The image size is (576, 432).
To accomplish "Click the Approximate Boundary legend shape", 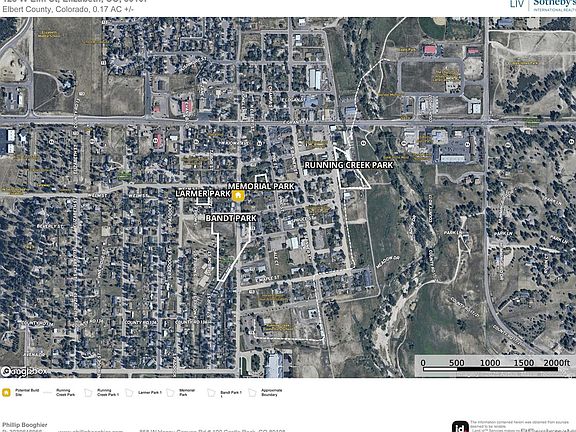I will click(x=252, y=393).
